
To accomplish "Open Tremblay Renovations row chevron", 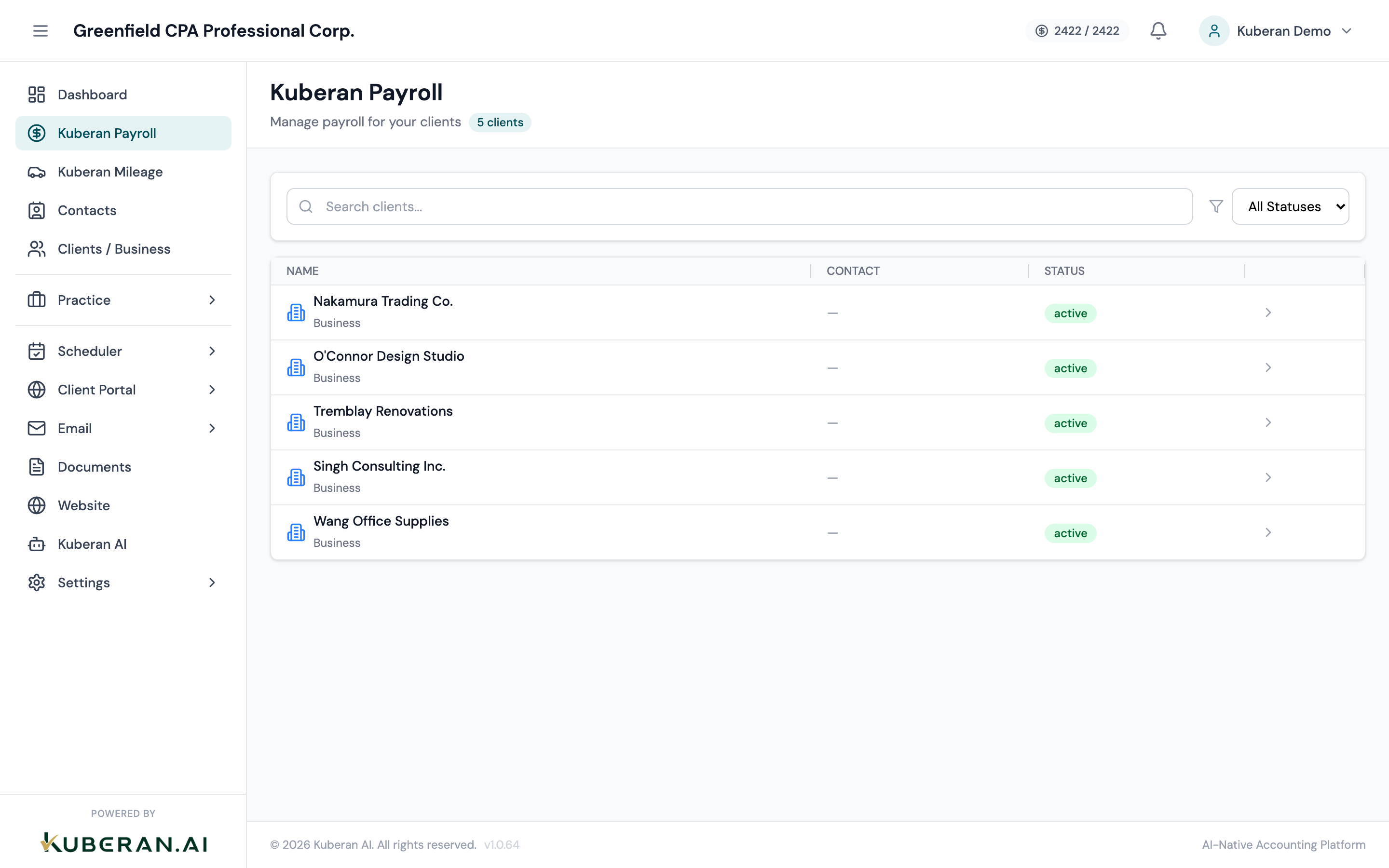I will point(1268,422).
